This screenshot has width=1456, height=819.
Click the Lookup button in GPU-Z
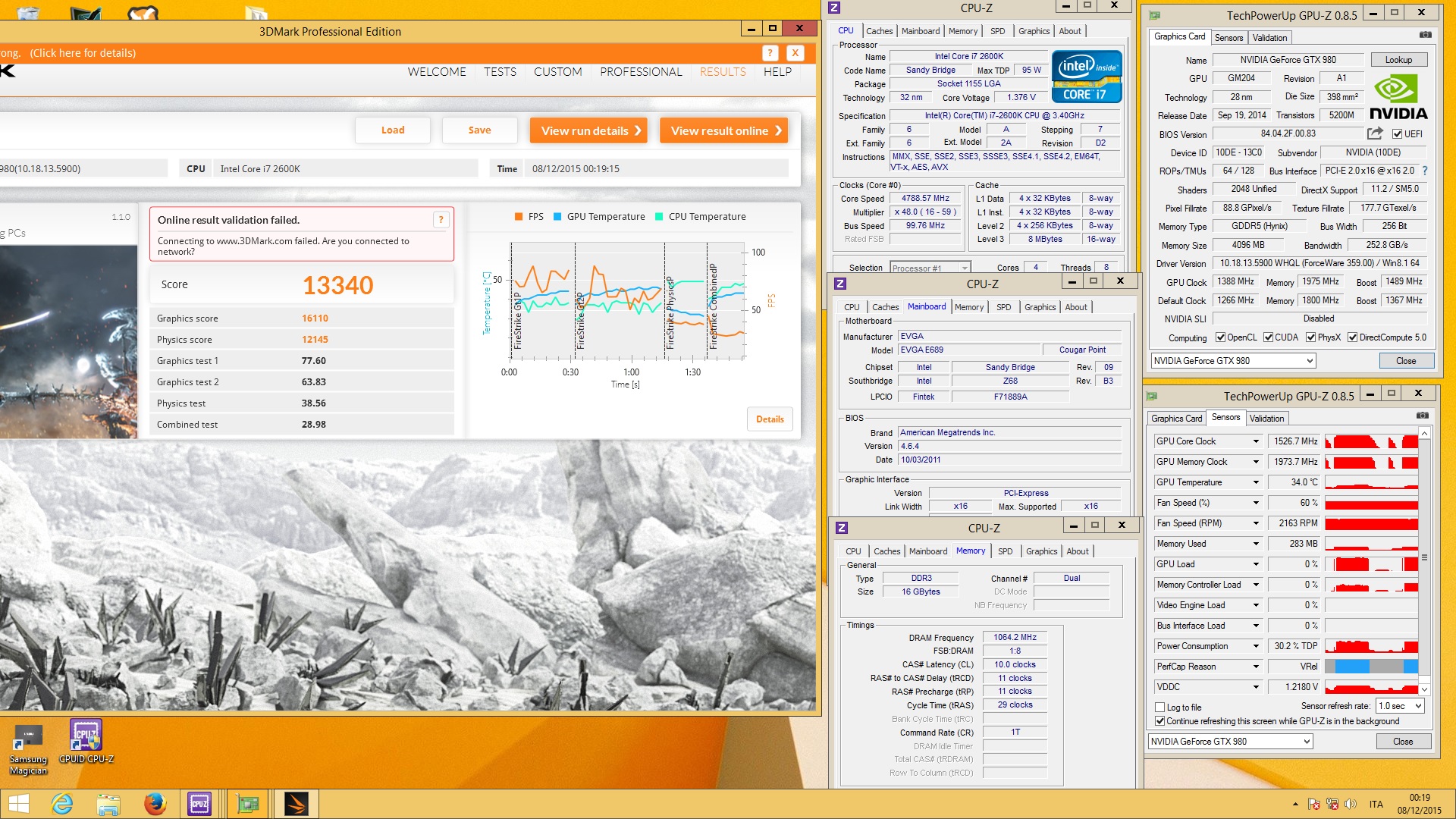click(x=1398, y=60)
